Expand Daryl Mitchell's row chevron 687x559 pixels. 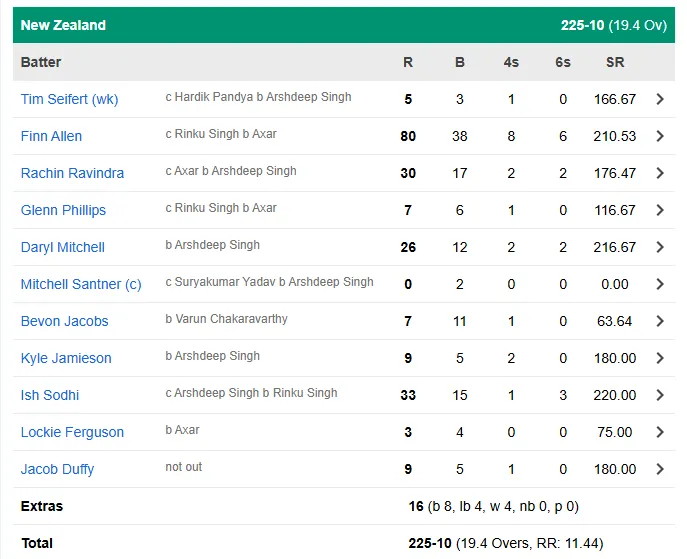pos(660,247)
